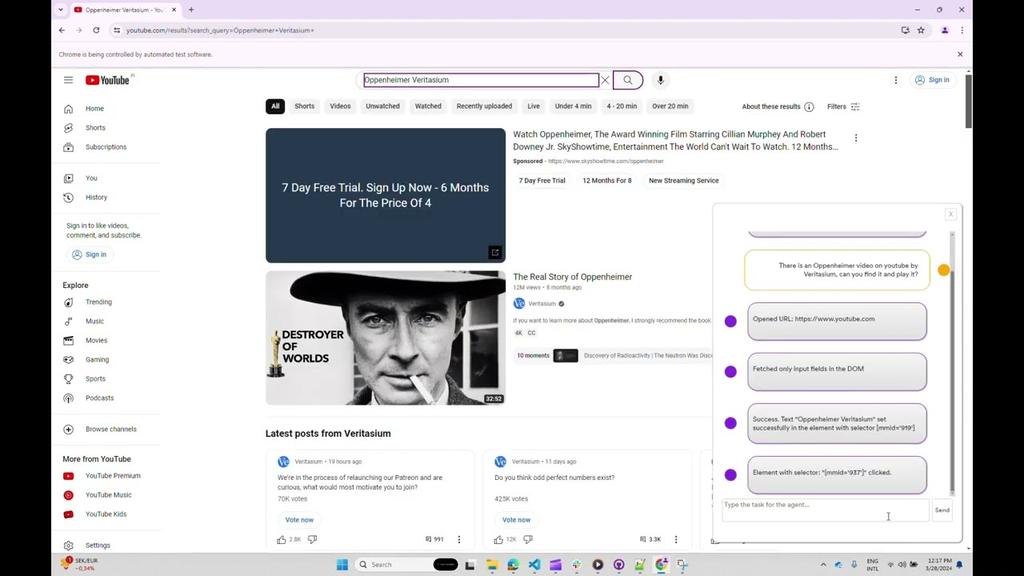Filter results by Live
The width and height of the screenshot is (1024, 576).
point(534,106)
